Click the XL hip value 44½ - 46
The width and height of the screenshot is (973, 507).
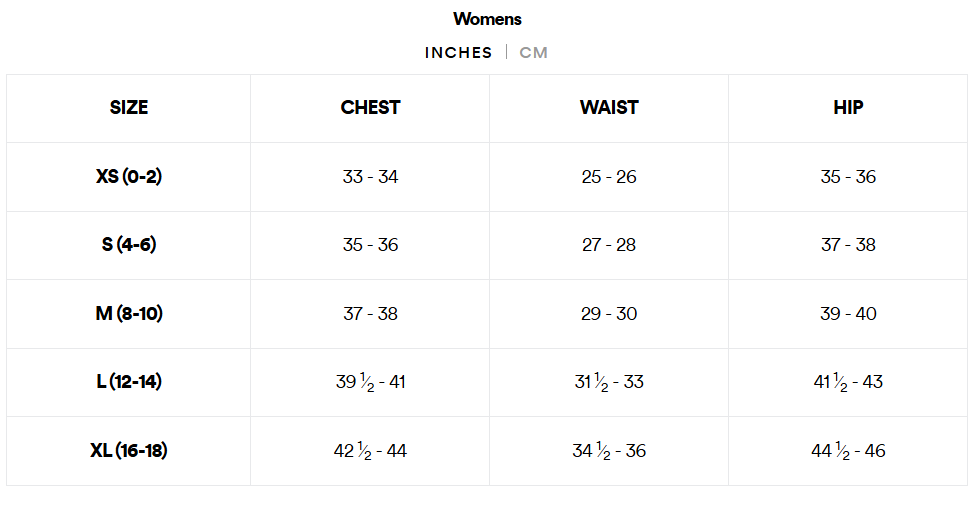tap(848, 451)
